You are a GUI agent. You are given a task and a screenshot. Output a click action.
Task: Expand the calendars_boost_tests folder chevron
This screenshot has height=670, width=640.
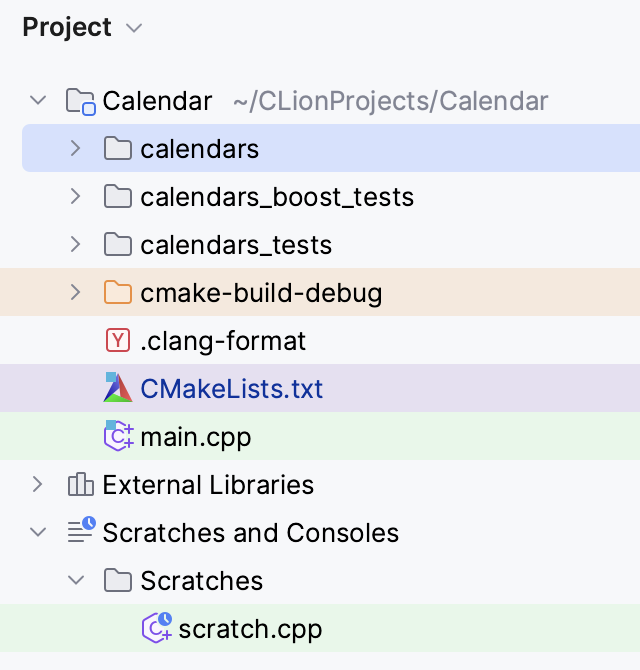(75, 196)
